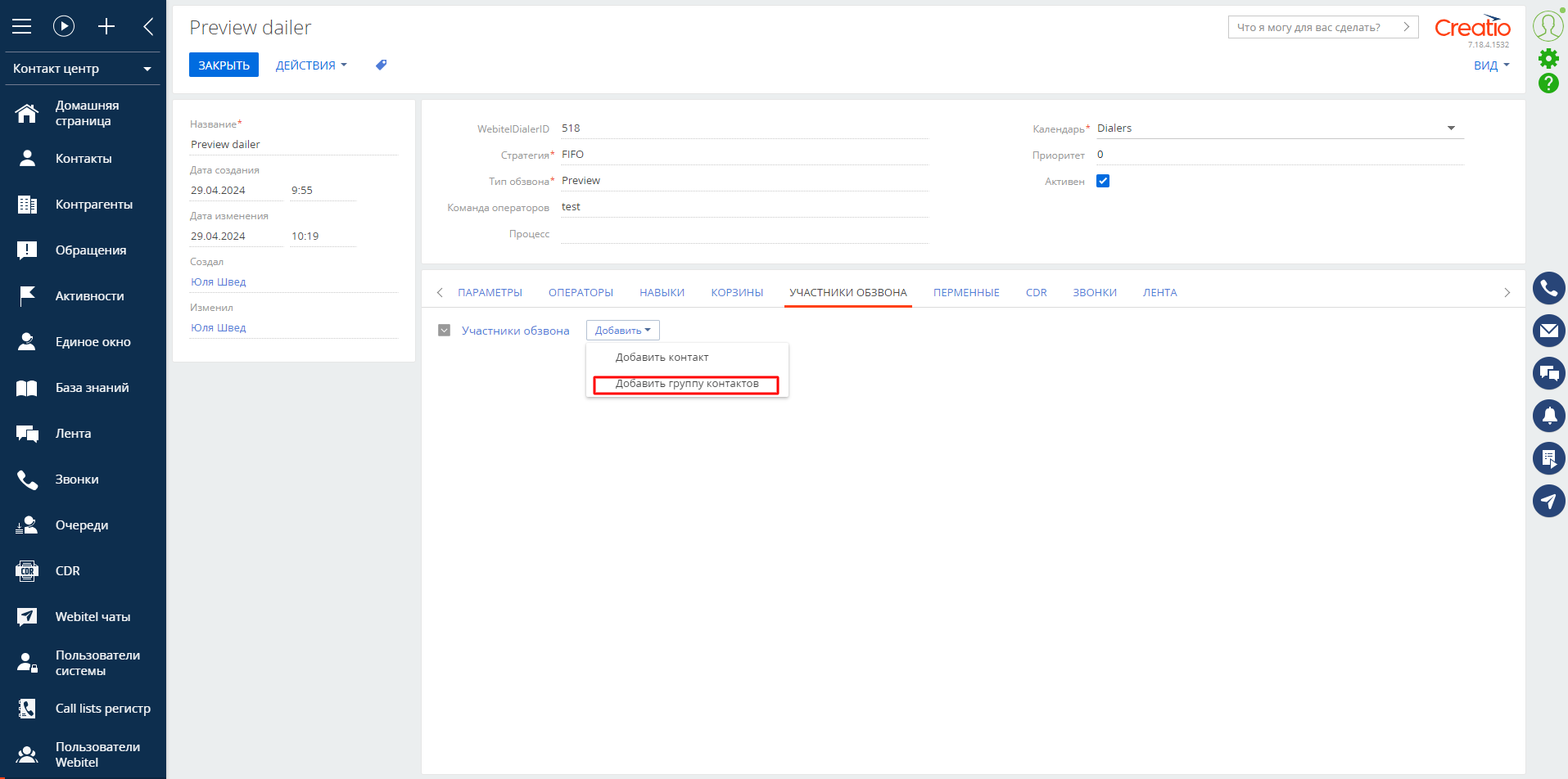Screen dimensions: 1568x779
Task: Open the paper plane messenger panel button
Action: click(1549, 501)
